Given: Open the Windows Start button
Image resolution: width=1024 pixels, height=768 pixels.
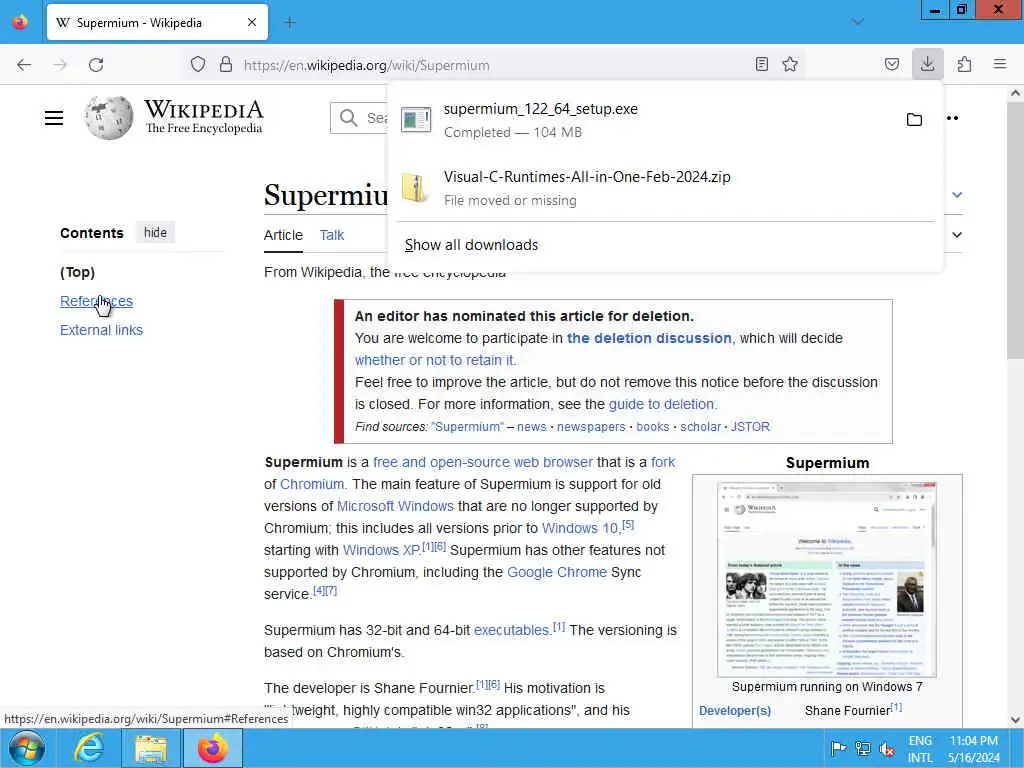Looking at the screenshot, I should [x=27, y=748].
